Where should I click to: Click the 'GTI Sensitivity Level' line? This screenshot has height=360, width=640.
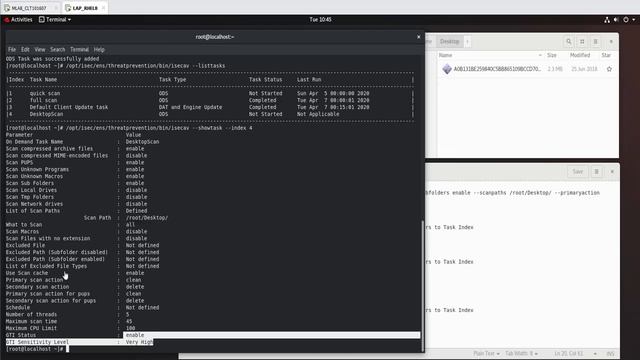(x=80, y=342)
